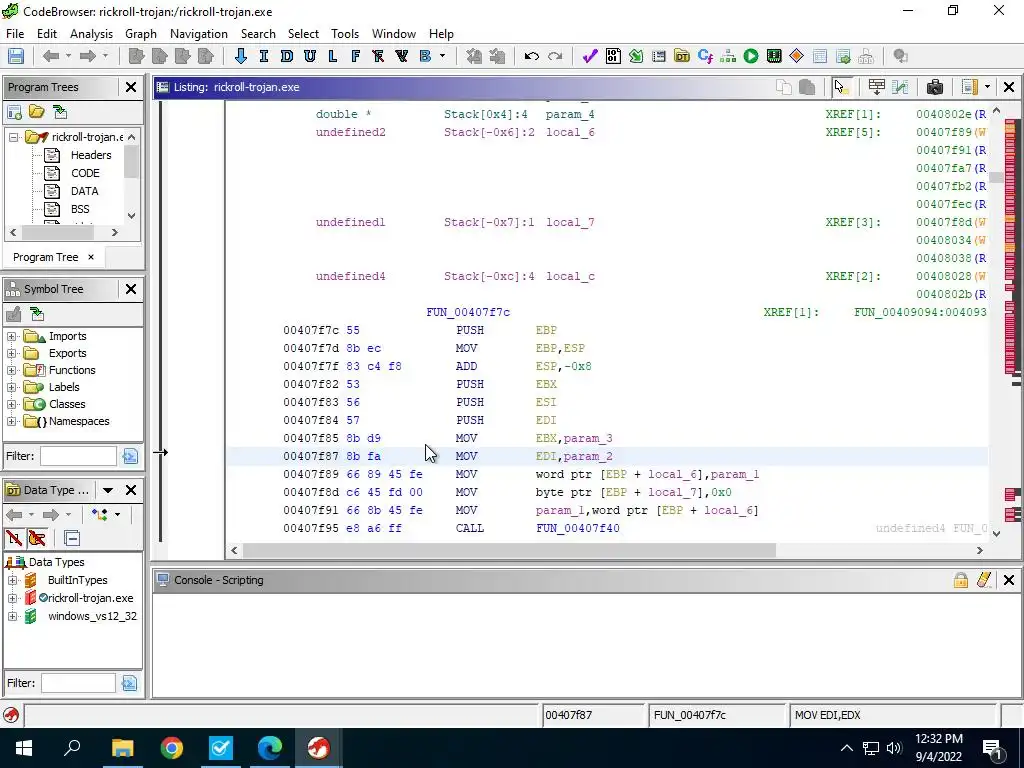Undo the last action in toolbar
1024x768 pixels.
(x=532, y=56)
